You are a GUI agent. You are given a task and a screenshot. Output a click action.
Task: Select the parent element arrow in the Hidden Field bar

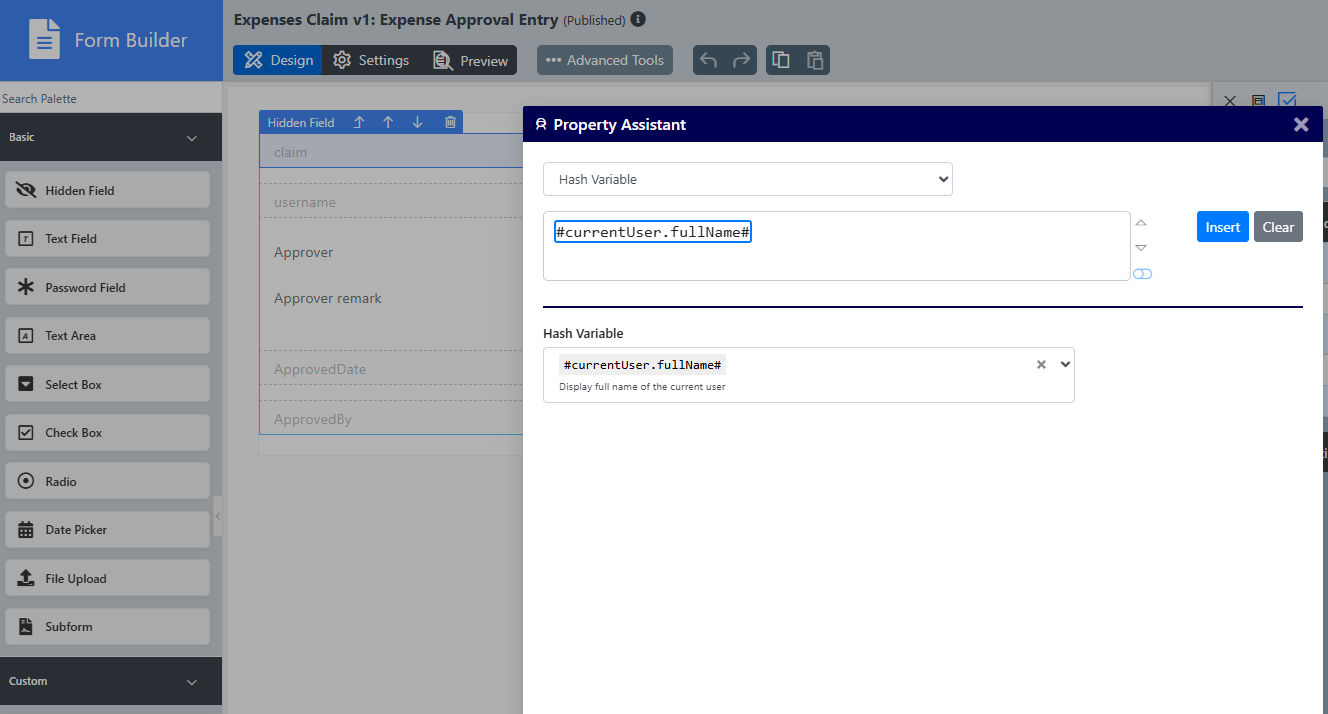(x=359, y=122)
